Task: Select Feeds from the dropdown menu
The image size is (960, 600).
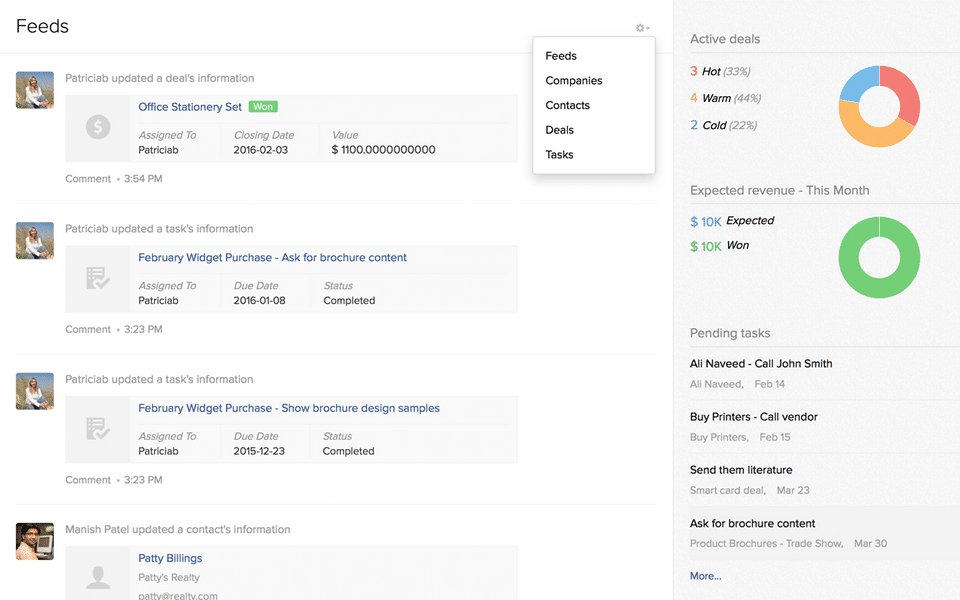Action: pos(561,56)
